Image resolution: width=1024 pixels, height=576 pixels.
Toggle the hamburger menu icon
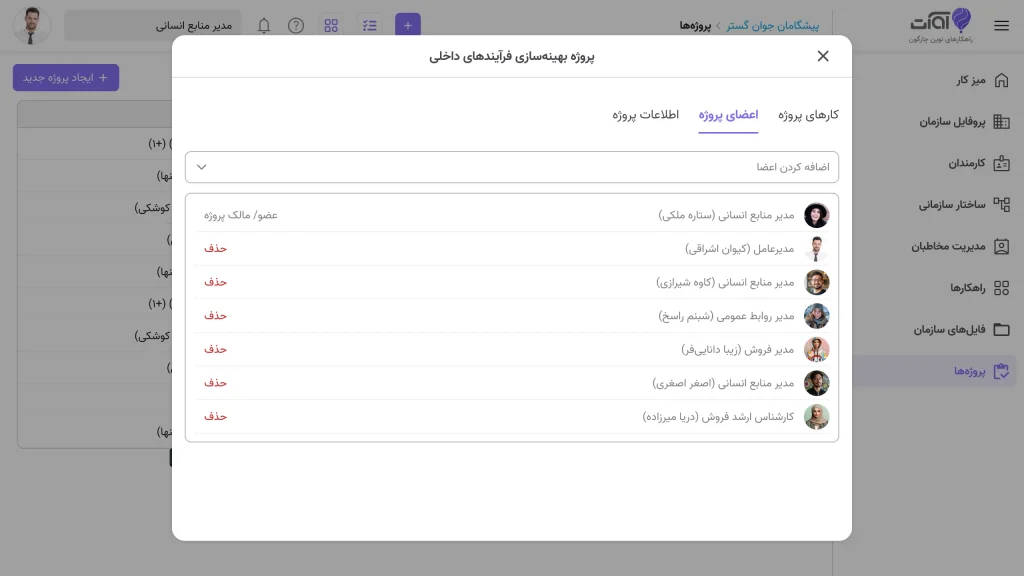click(x=1001, y=25)
